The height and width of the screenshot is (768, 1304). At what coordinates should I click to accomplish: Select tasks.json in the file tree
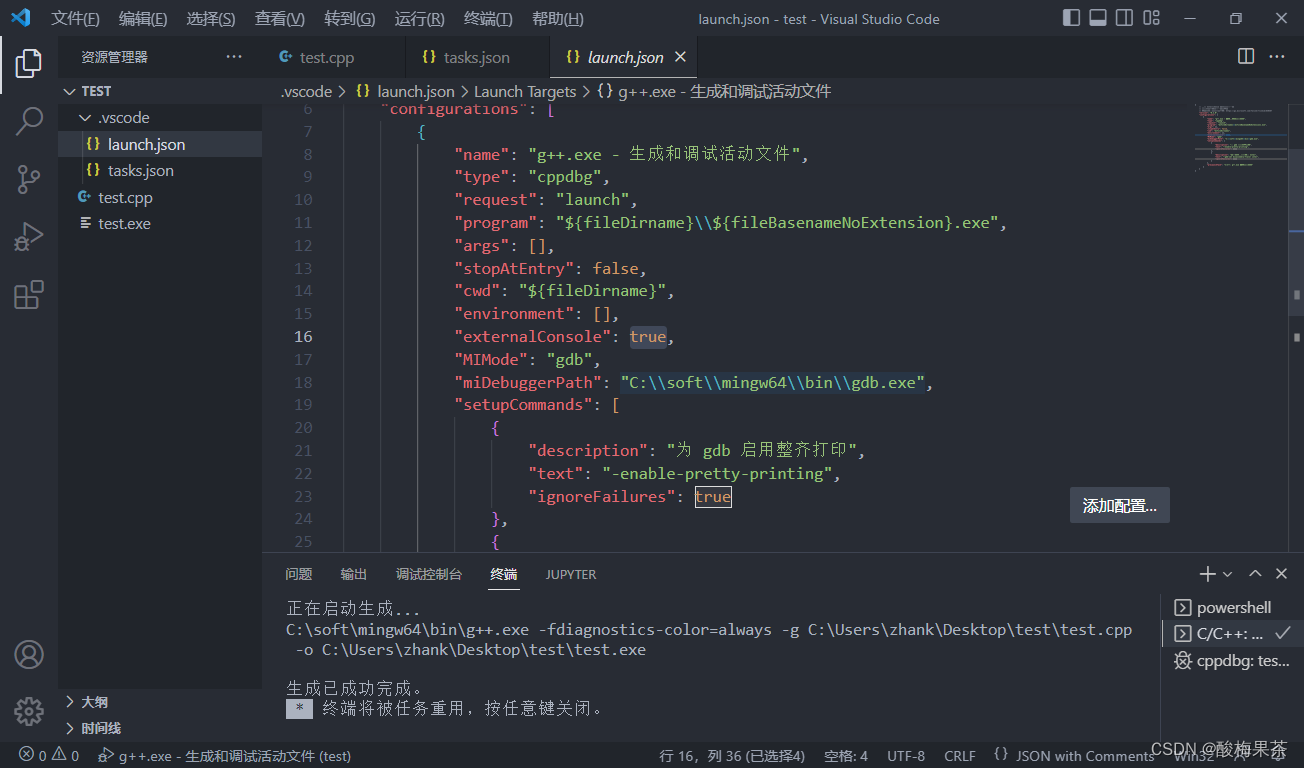tap(160, 171)
